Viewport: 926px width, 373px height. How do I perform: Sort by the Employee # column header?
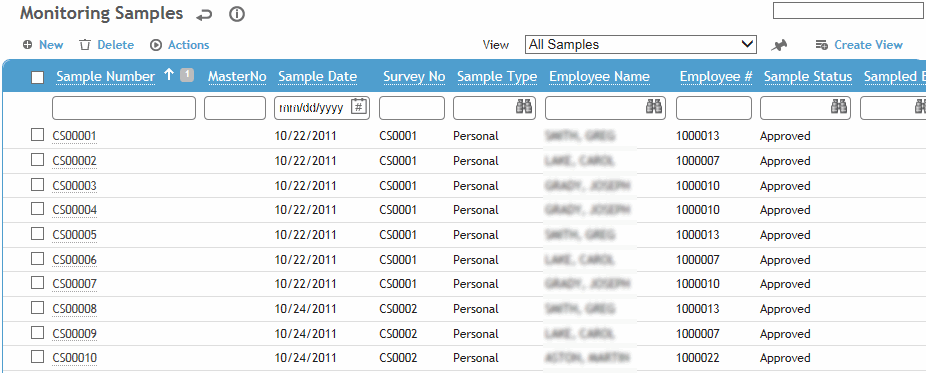click(716, 77)
